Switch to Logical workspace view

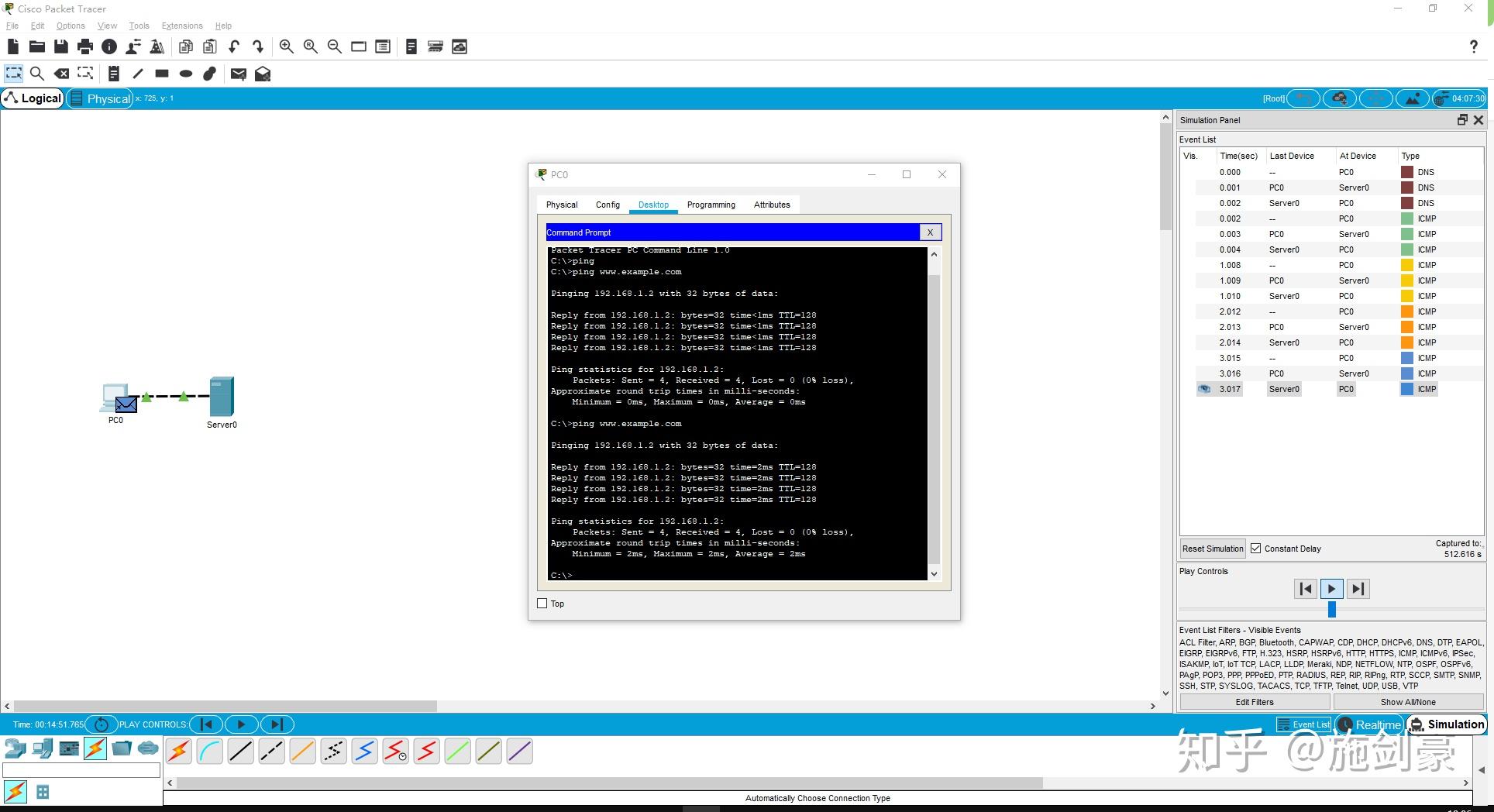(33, 98)
